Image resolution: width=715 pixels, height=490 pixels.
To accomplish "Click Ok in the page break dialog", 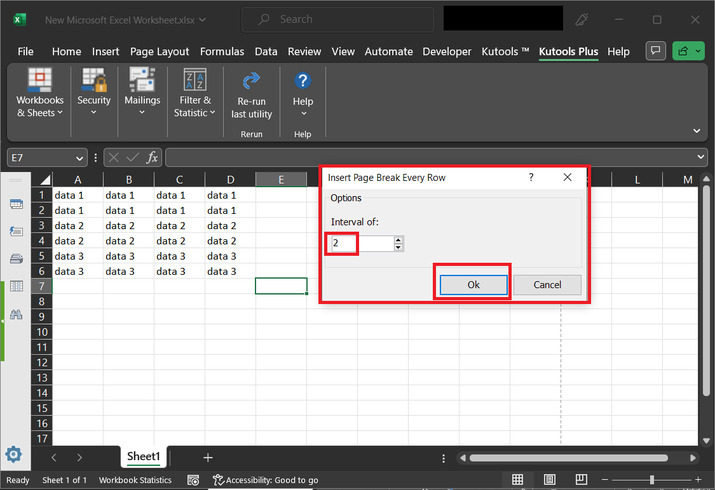I will 473,284.
